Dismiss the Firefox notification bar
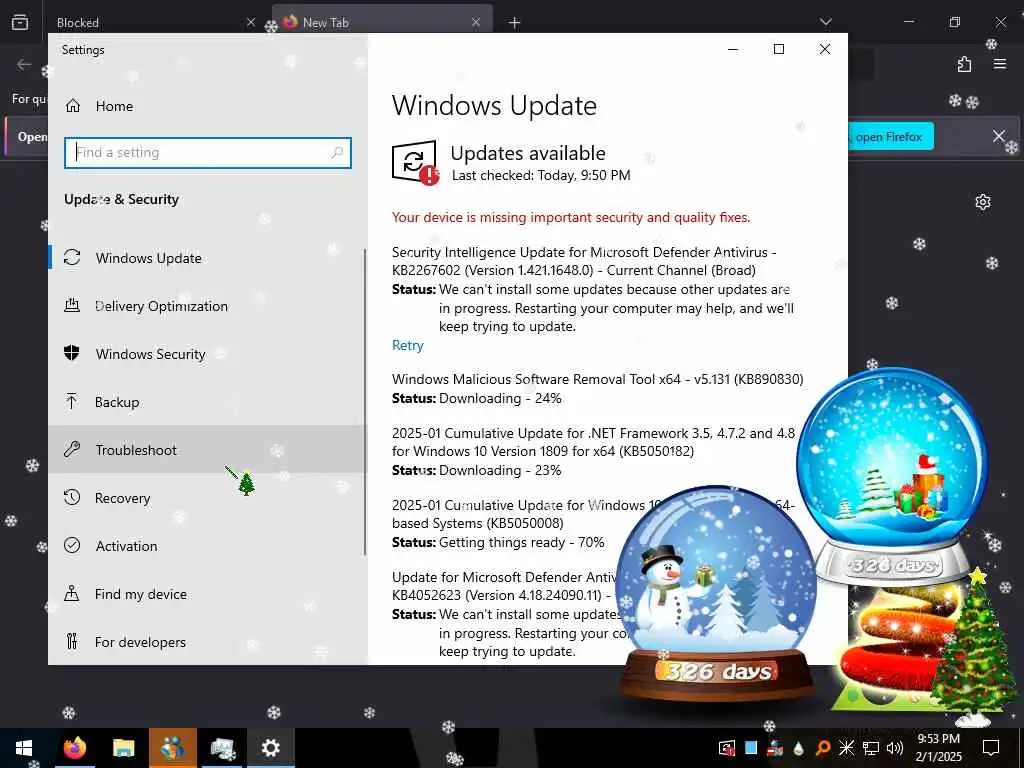The width and height of the screenshot is (1024, 768). 999,136
